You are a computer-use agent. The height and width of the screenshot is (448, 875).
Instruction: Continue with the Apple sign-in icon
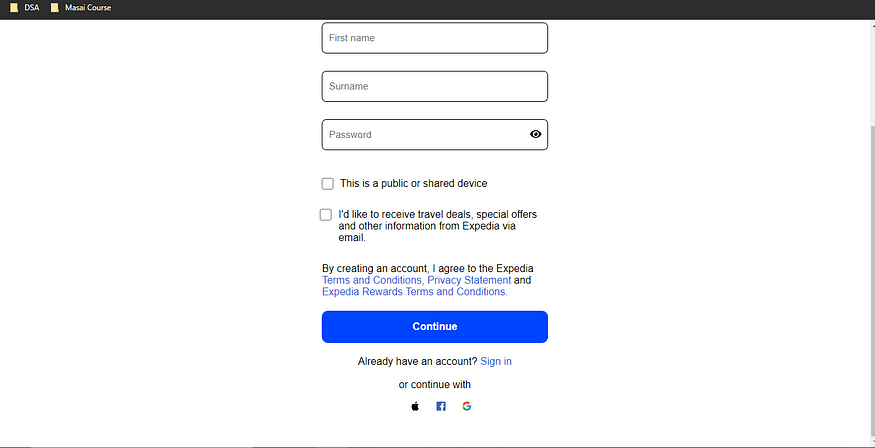click(x=415, y=406)
